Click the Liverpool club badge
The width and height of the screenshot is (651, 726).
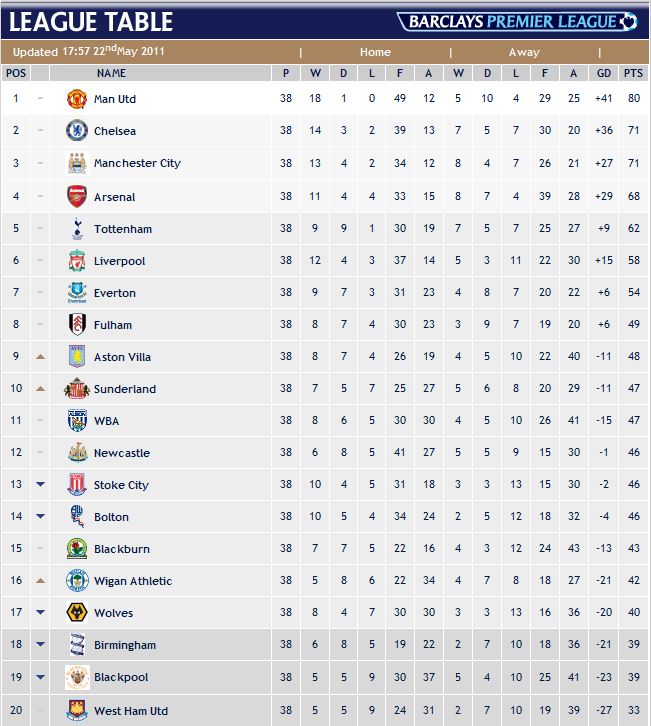coord(77,261)
